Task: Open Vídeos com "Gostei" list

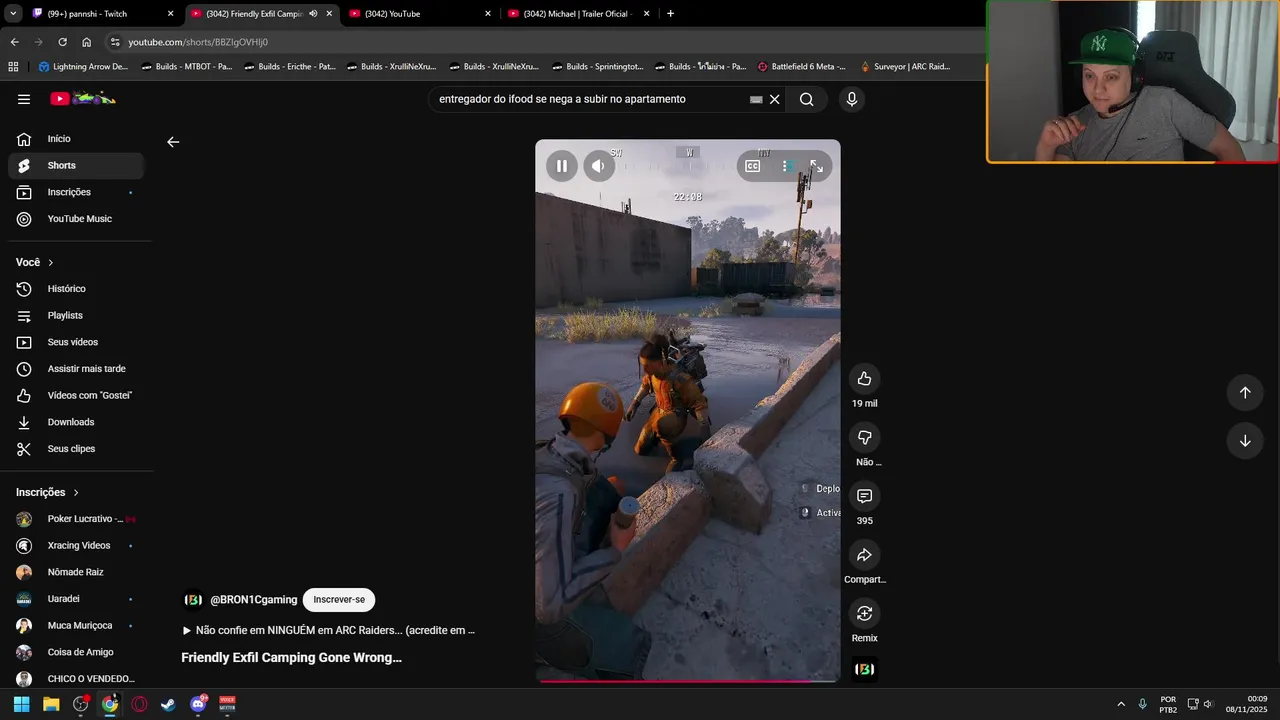Action: tap(76, 395)
